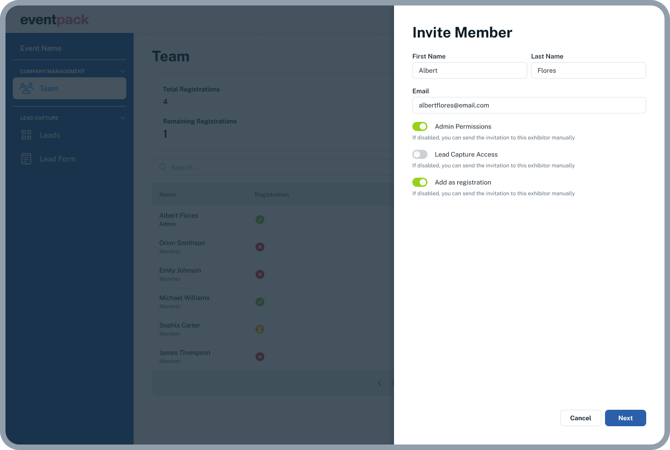Click the search magnifier icon

pos(163,167)
